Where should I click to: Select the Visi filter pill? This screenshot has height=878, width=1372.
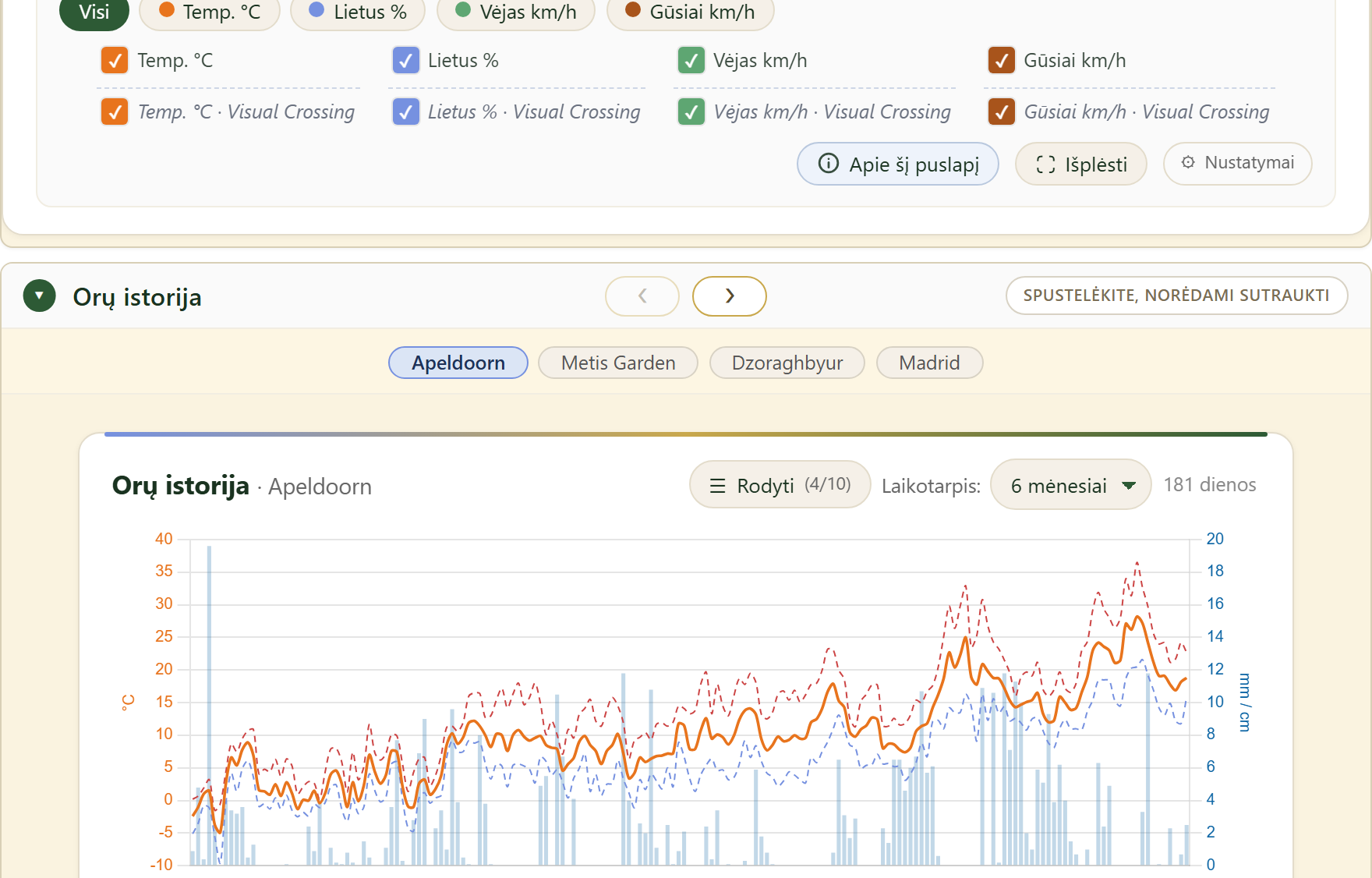(x=94, y=12)
